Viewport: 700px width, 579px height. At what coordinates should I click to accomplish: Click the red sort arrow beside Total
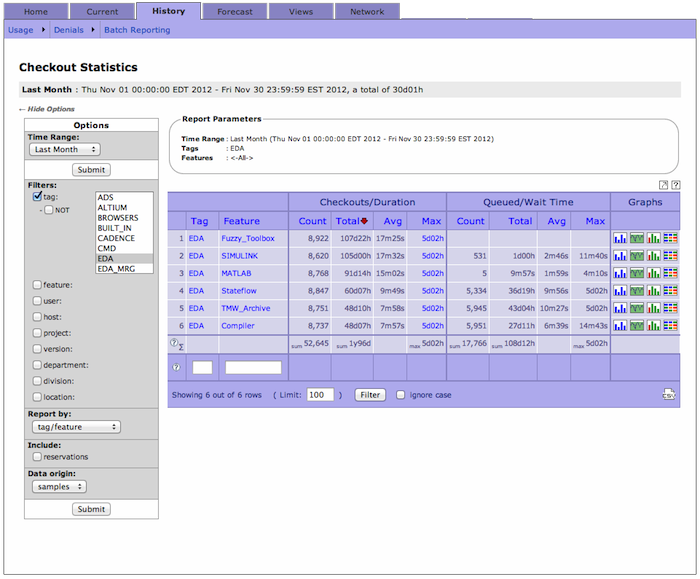coord(365,221)
